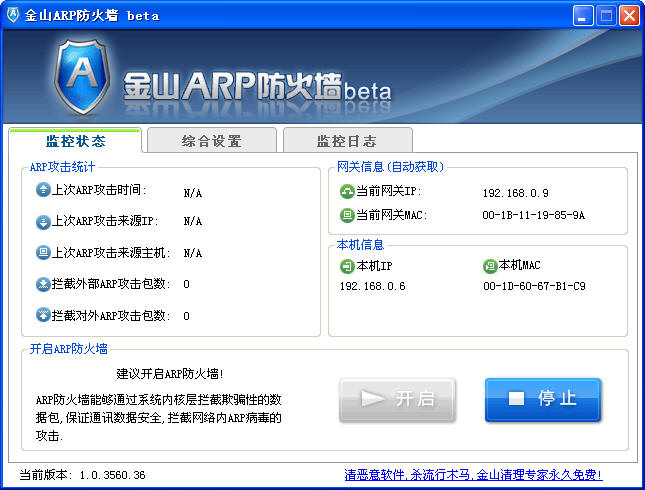This screenshot has height=490, width=645.
Task: Click the 开启 start button
Action: 397,399
